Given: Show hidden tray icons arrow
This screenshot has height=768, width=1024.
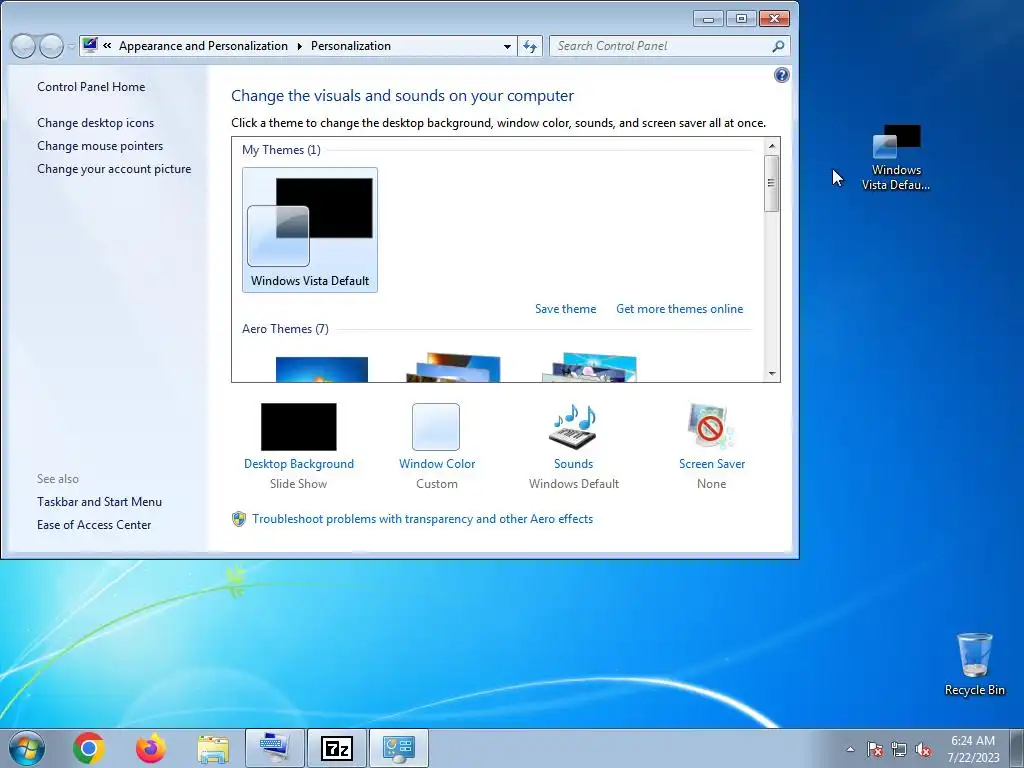Looking at the screenshot, I should (x=850, y=749).
